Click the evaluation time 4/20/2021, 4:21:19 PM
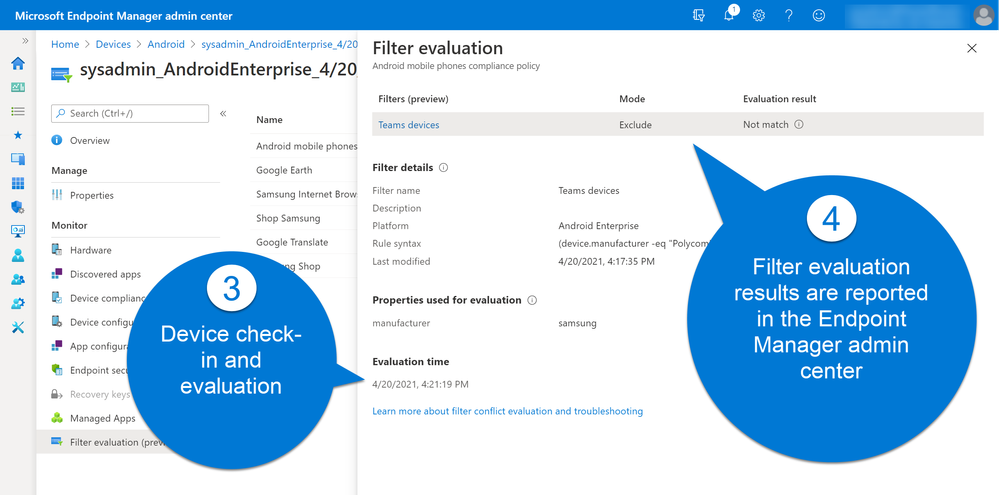The width and height of the screenshot is (999, 495). click(420, 384)
